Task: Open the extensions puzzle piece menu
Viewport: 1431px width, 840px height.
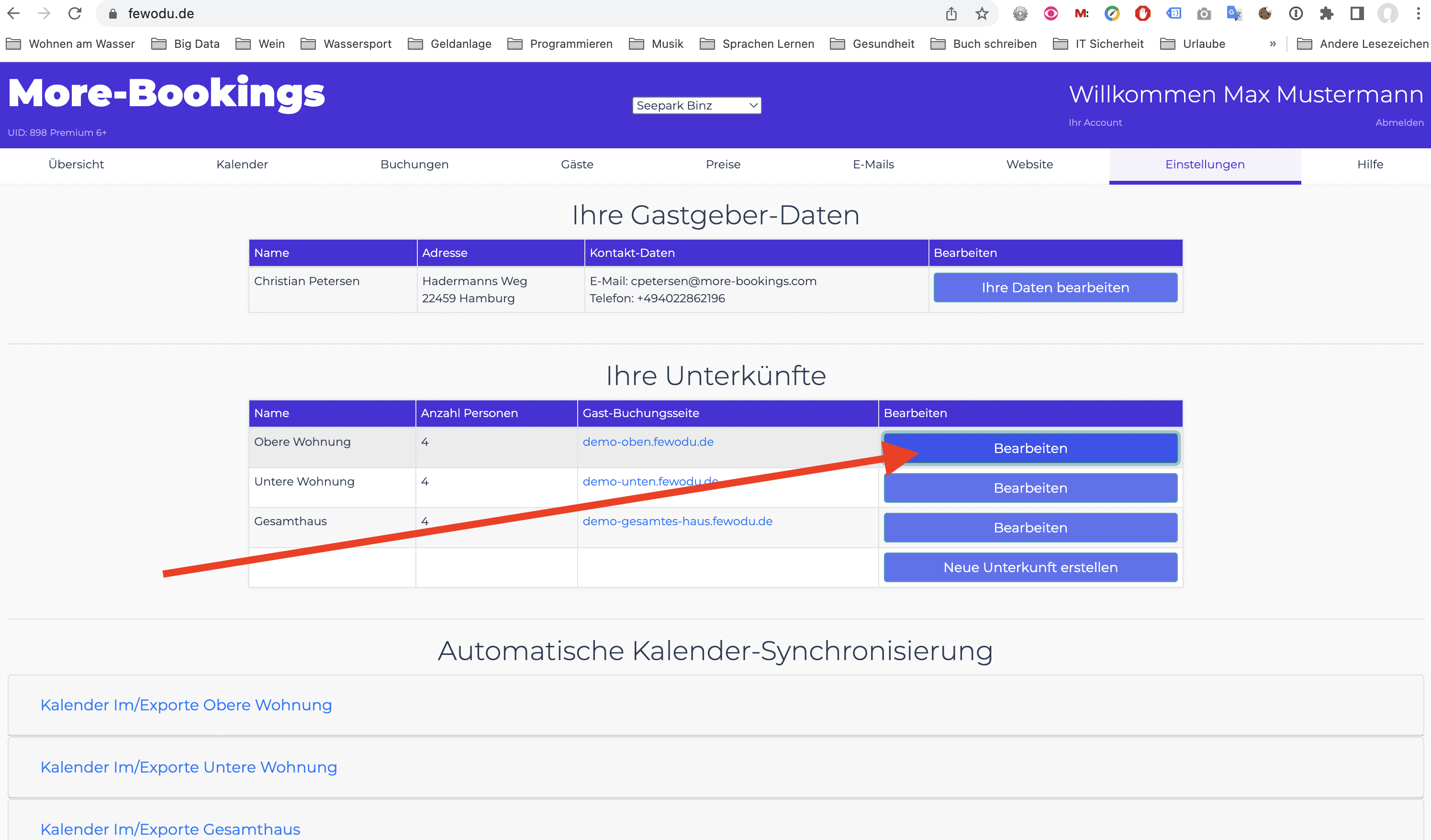Action: point(1326,13)
